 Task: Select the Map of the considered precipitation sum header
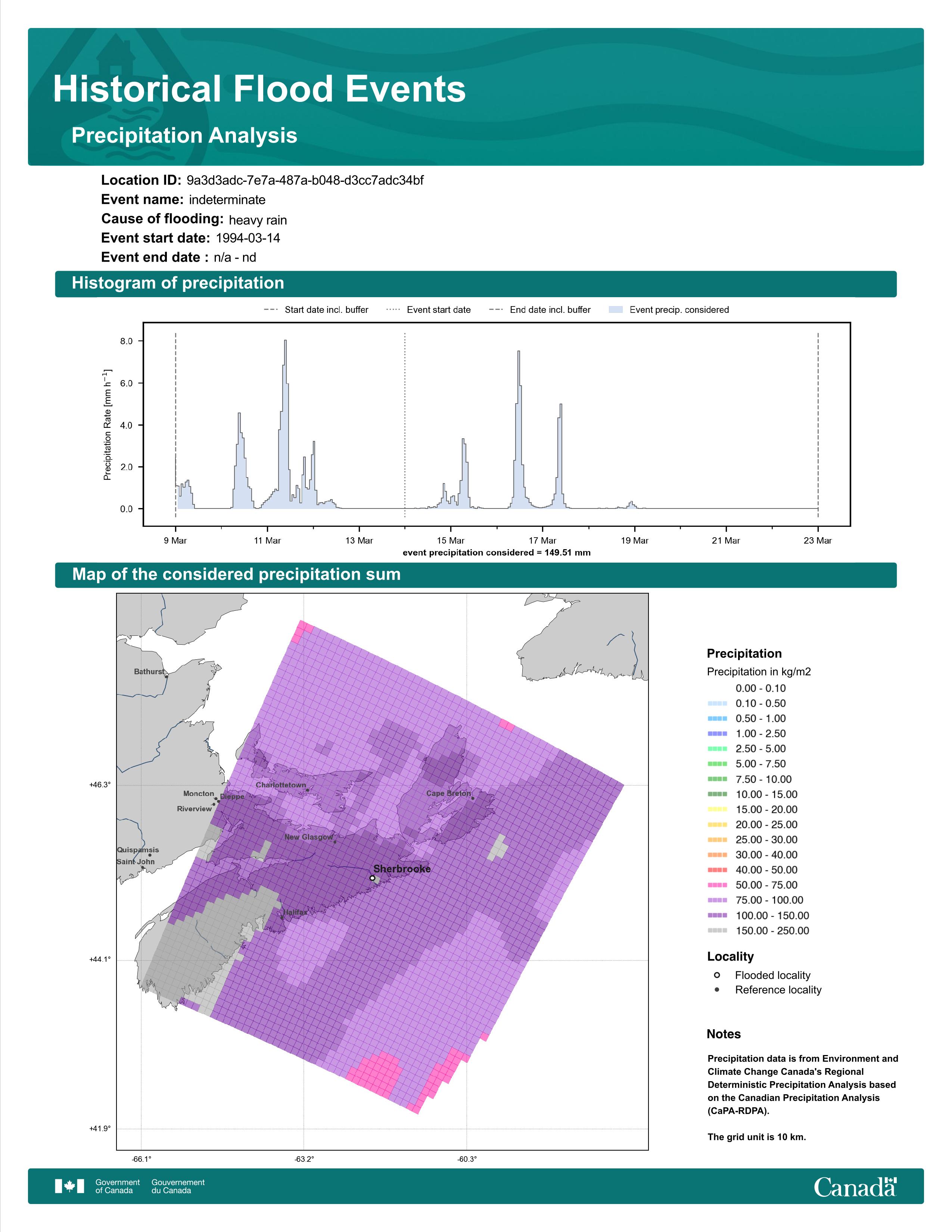click(x=476, y=575)
